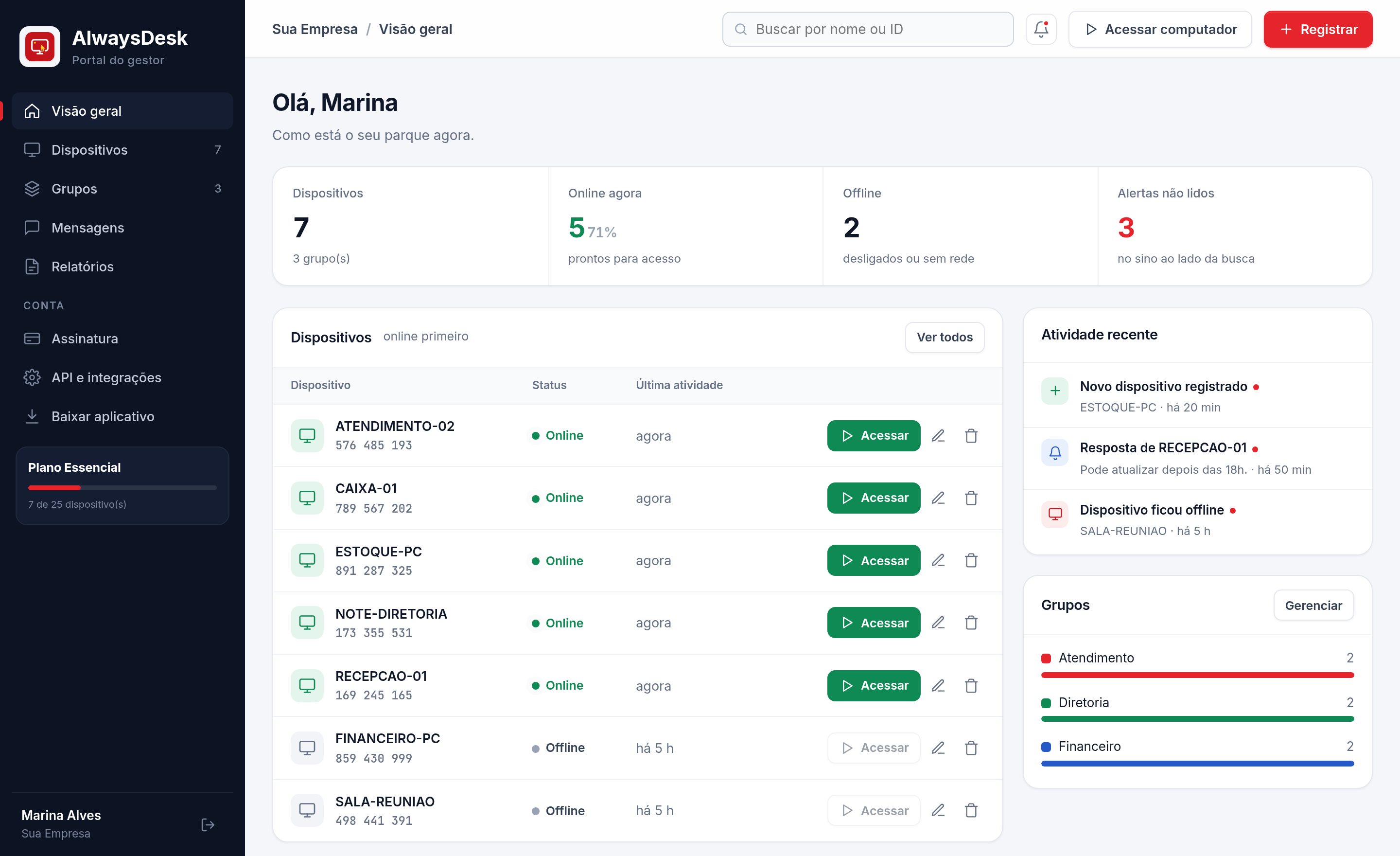Click the 'Alertas não lidos' stat card
Screen dimensions: 1400x856
(x=1235, y=226)
